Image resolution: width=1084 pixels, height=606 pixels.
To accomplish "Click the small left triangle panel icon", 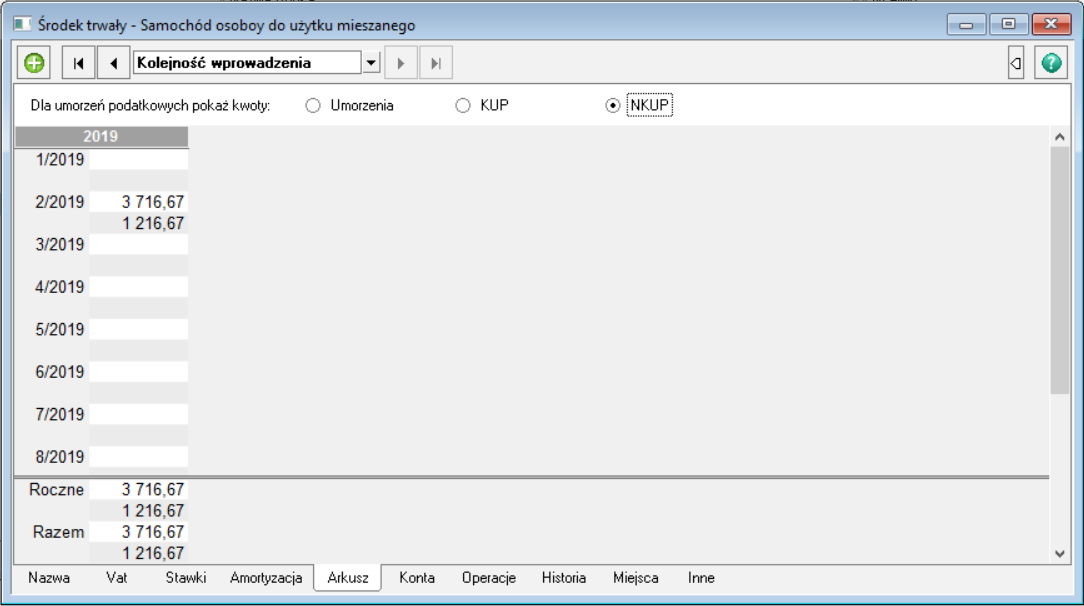I will point(1015,63).
